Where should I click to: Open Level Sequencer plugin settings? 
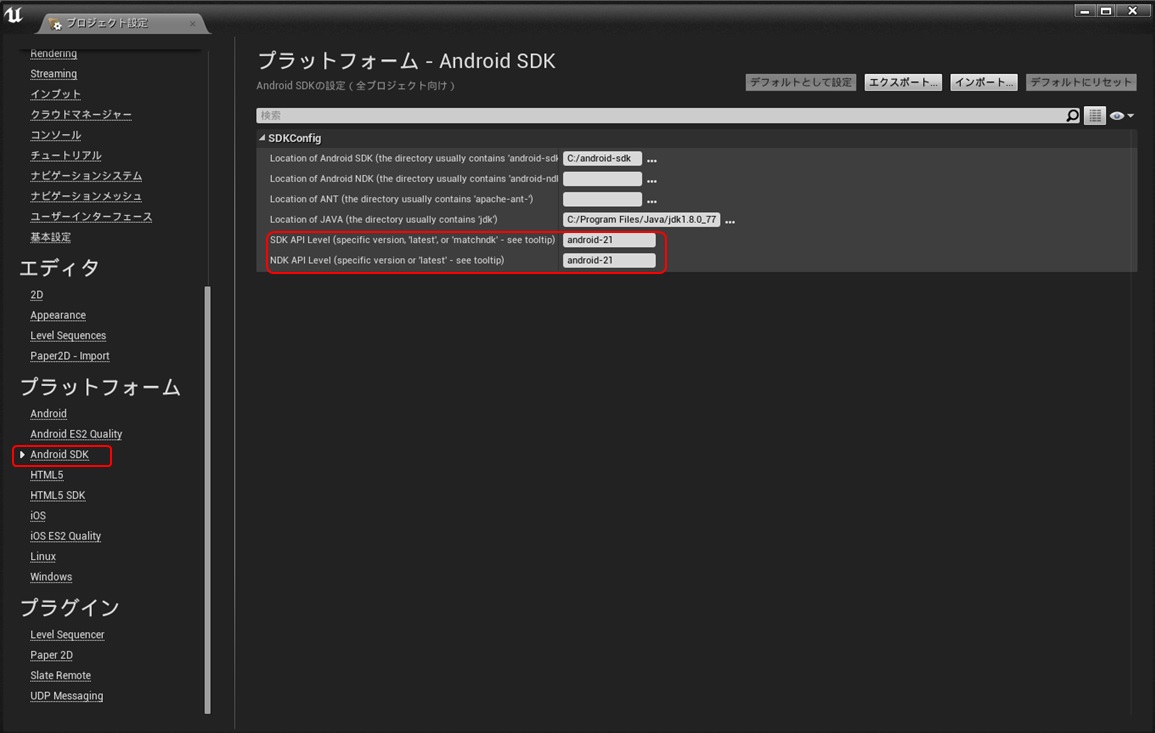tap(67, 634)
